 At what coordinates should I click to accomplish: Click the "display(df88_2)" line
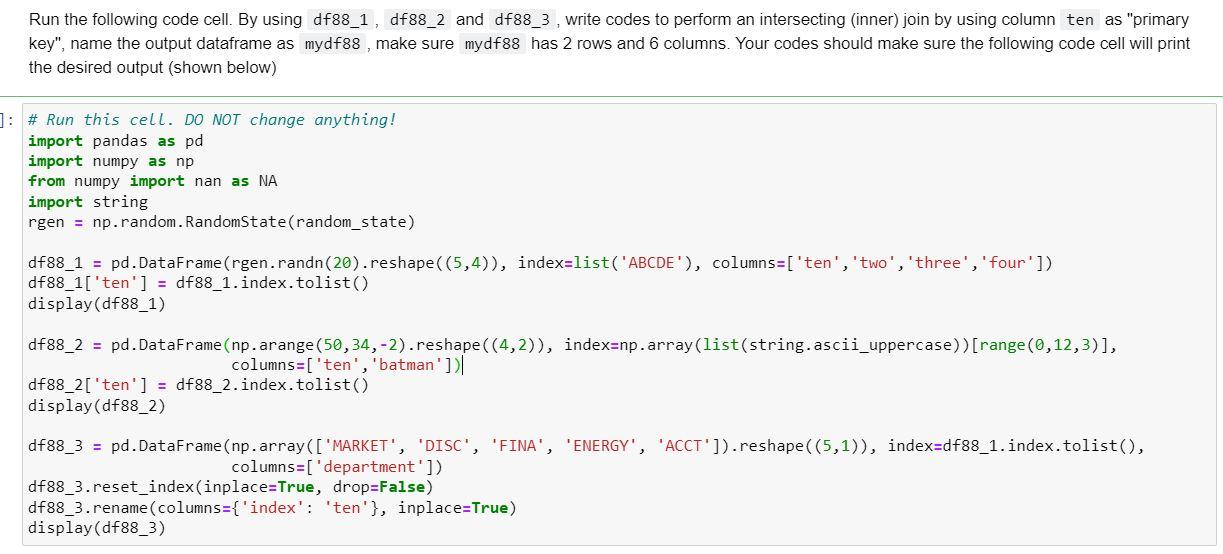point(97,406)
